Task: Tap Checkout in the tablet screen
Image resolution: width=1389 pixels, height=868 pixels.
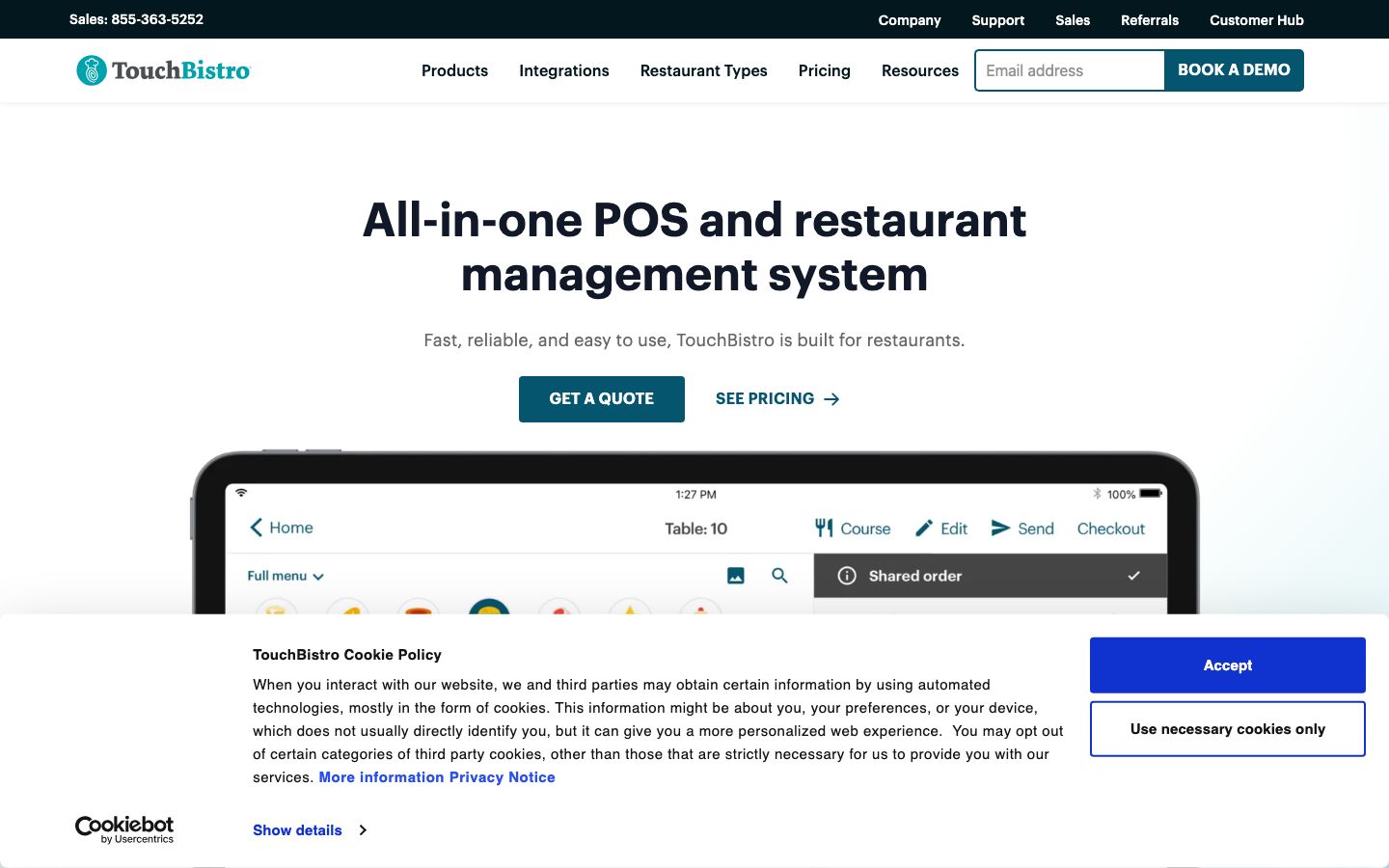Action: [1111, 529]
